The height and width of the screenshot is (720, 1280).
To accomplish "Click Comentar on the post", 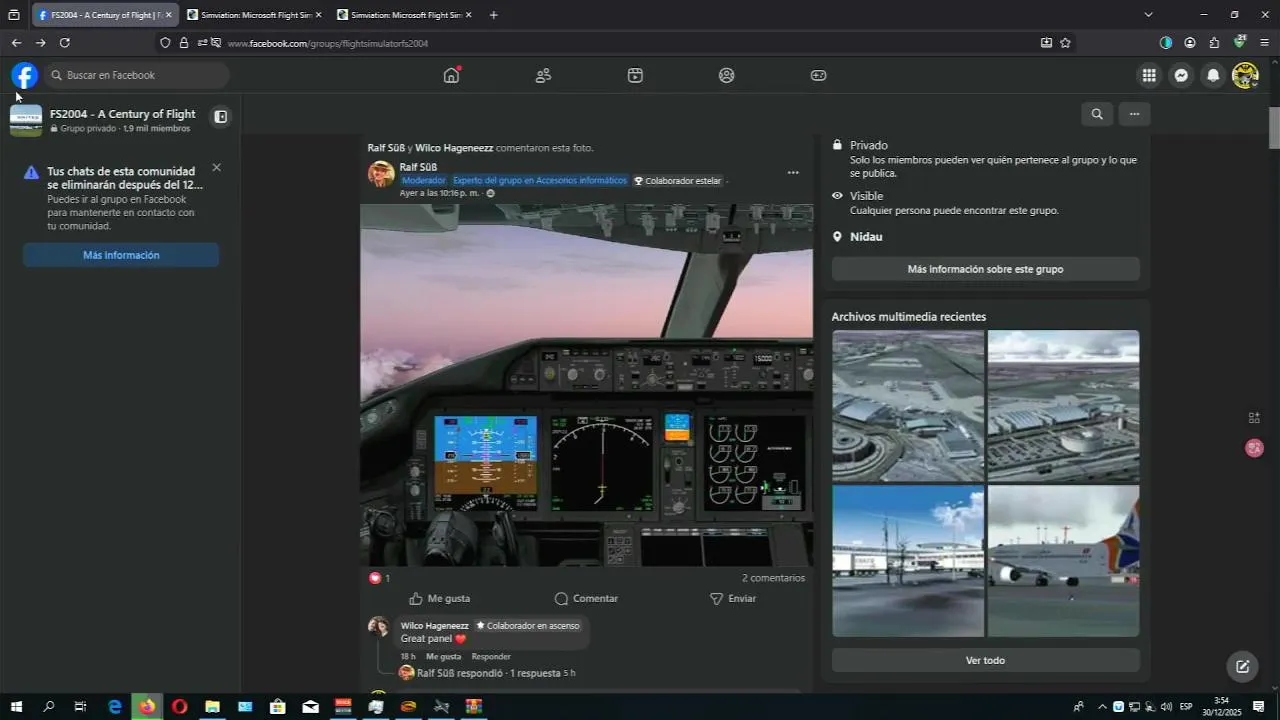I will (x=586, y=598).
